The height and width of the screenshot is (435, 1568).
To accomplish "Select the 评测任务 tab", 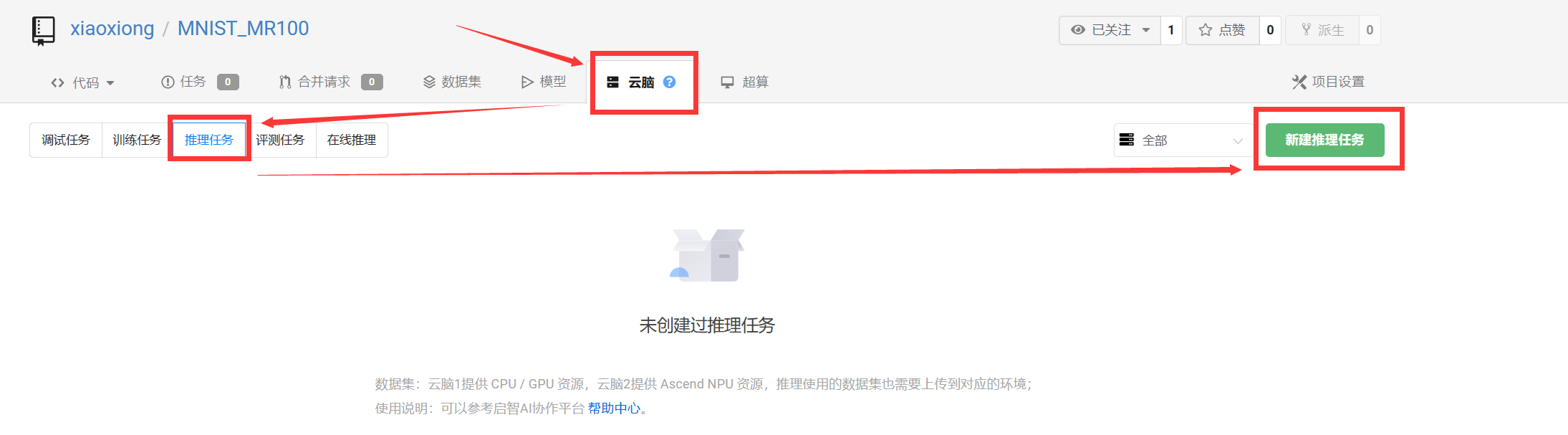I will tap(280, 140).
